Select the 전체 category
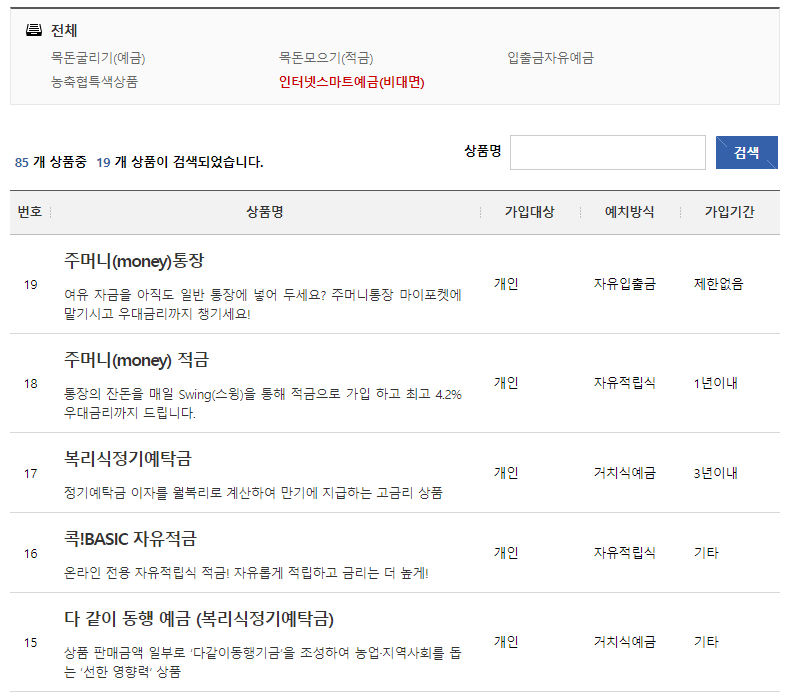Image resolution: width=794 pixels, height=695 pixels. point(64,30)
